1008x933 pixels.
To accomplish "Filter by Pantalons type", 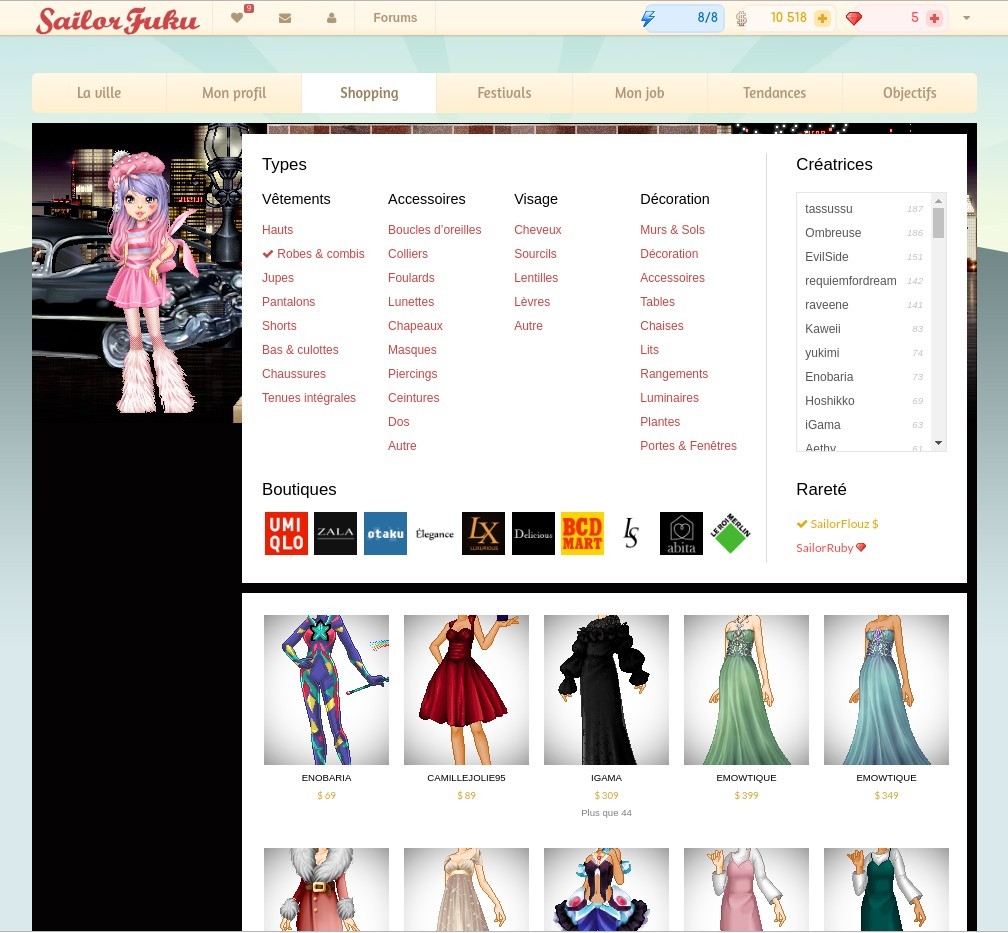I will (288, 302).
